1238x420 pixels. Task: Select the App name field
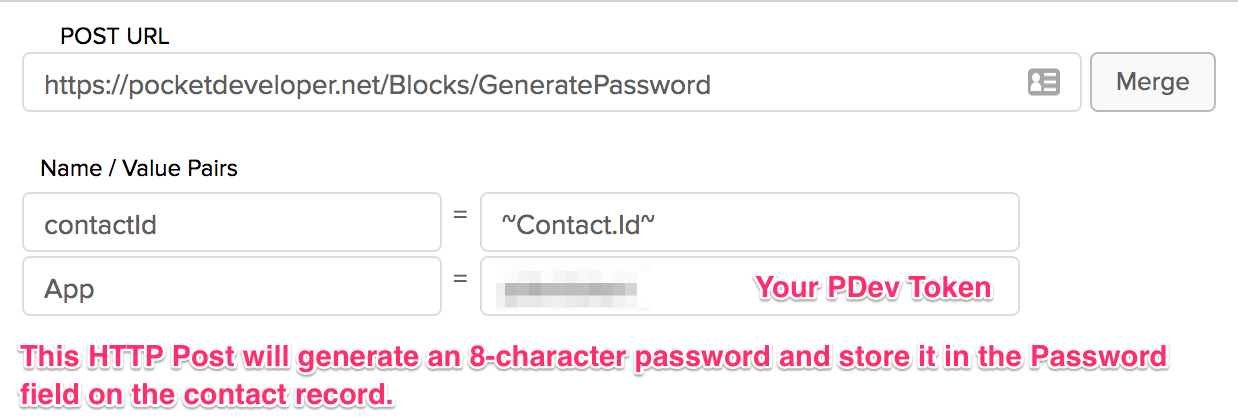coord(232,286)
